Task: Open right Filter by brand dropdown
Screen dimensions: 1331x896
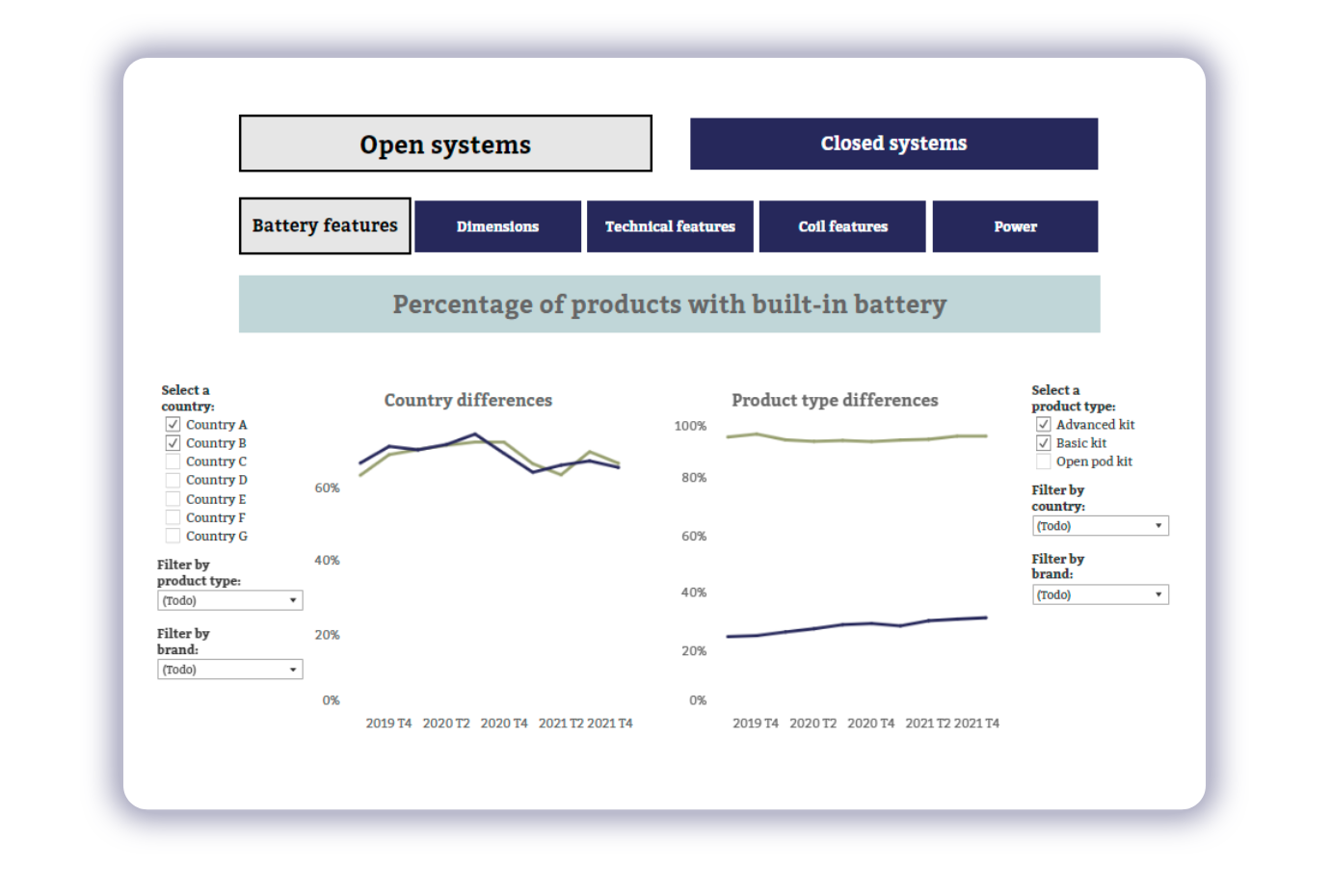Action: 1100,595
